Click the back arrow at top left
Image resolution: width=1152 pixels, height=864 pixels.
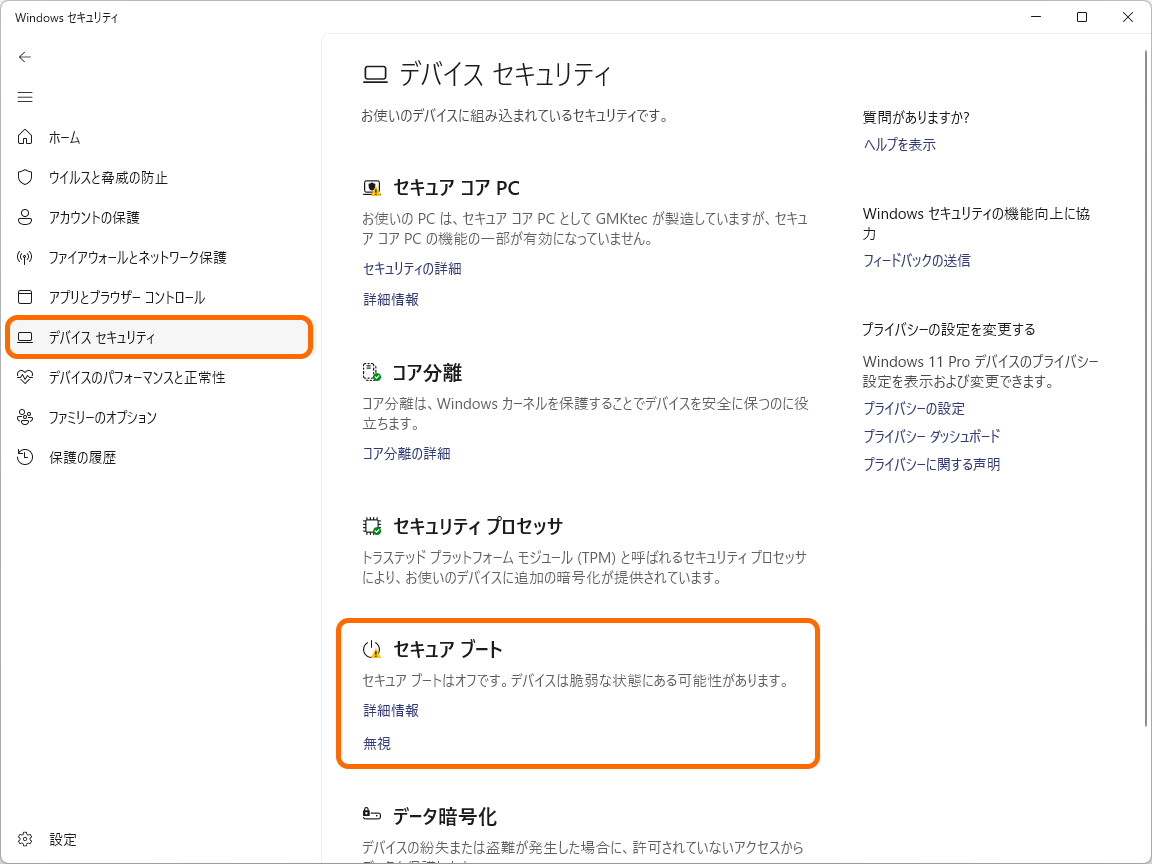coord(25,57)
